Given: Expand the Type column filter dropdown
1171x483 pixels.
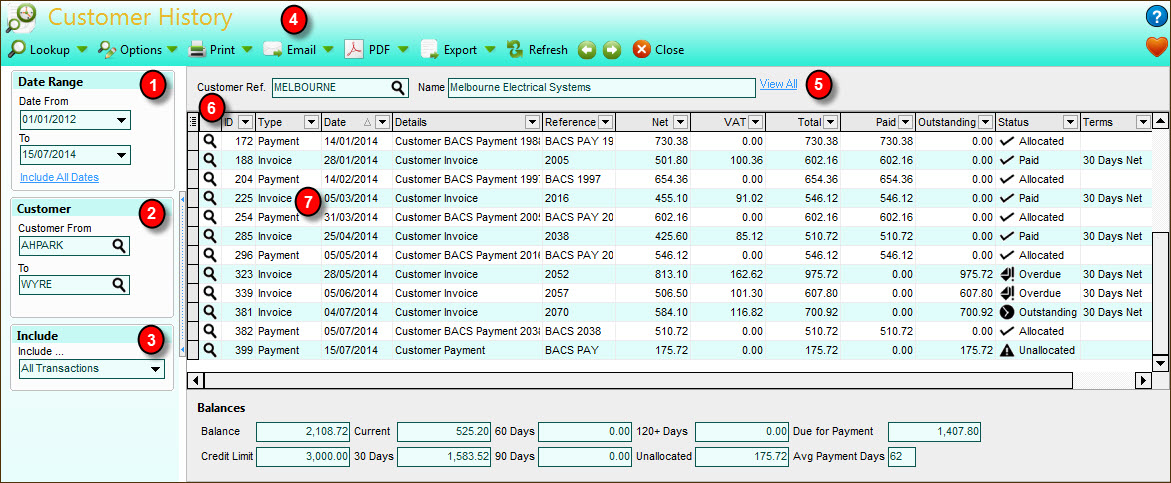Looking at the screenshot, I should [310, 122].
